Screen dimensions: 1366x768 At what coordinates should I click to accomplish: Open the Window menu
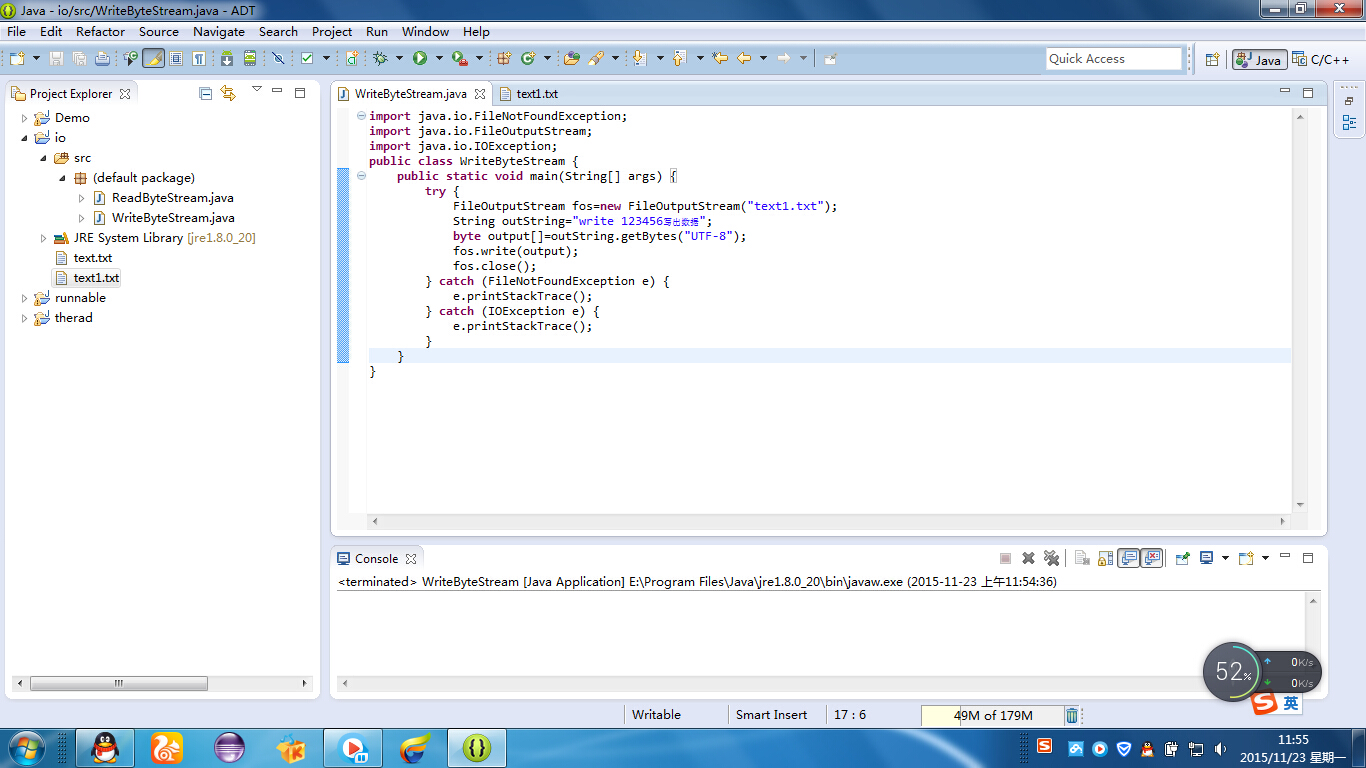pyautogui.click(x=426, y=31)
